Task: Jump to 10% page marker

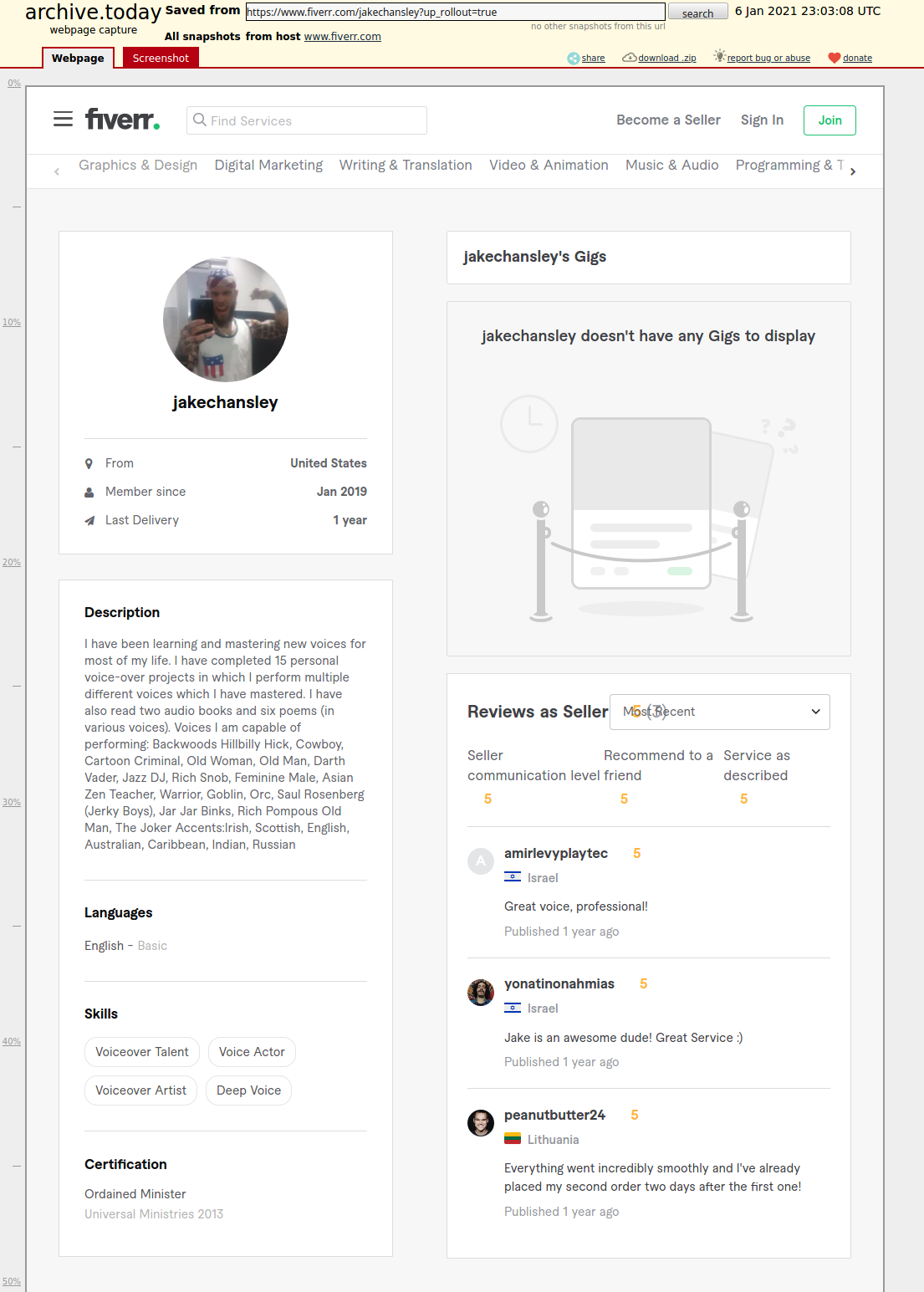Action: click(11, 322)
